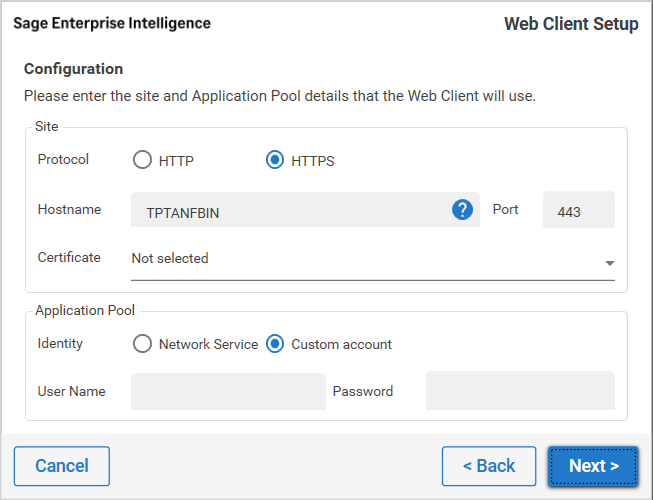This screenshot has height=500, width=653.
Task: Click the Hostname help question mark icon
Action: tap(462, 210)
